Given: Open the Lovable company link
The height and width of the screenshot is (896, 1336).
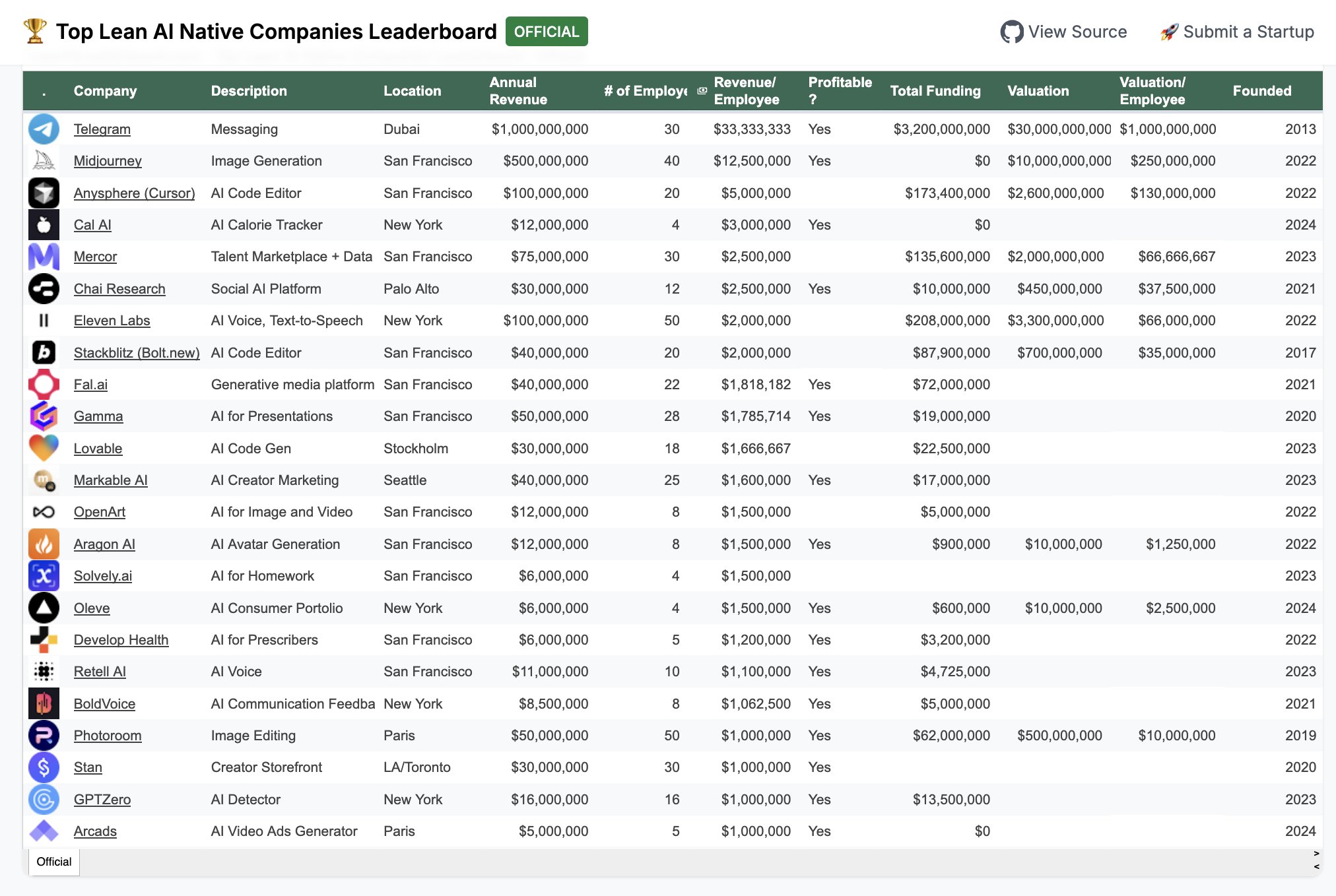Looking at the screenshot, I should point(98,449).
